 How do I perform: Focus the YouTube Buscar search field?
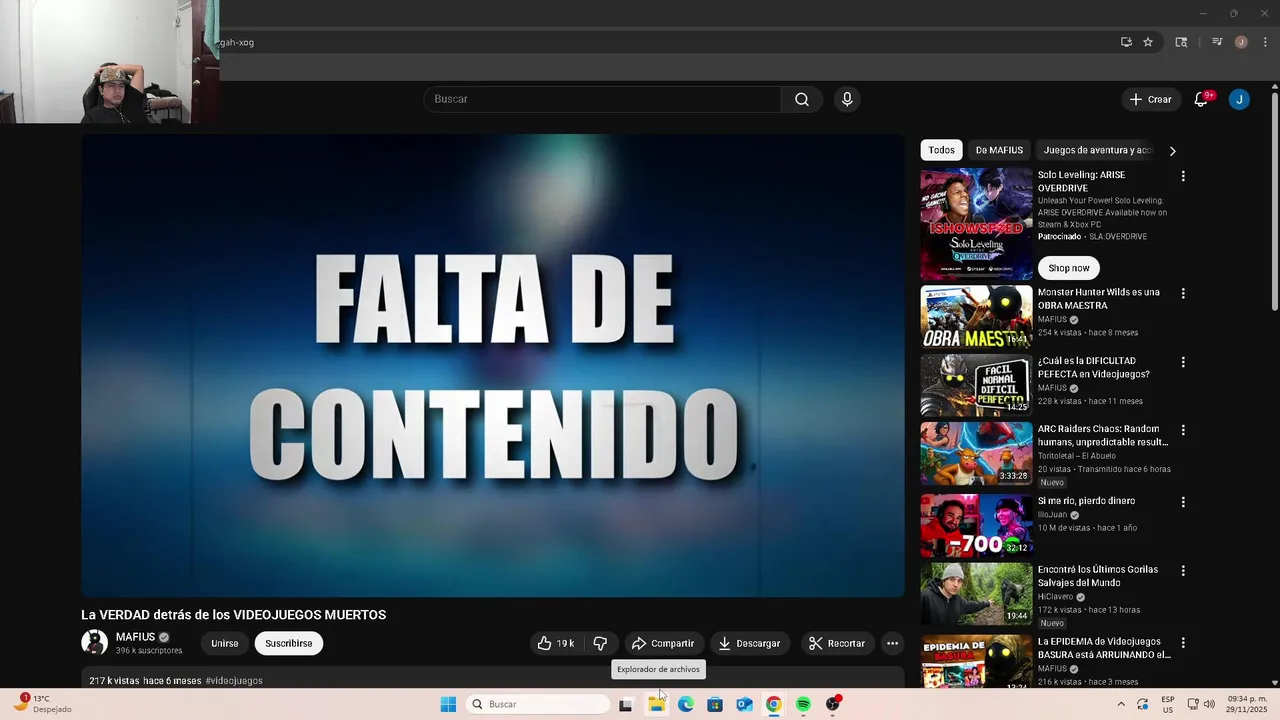coord(602,99)
